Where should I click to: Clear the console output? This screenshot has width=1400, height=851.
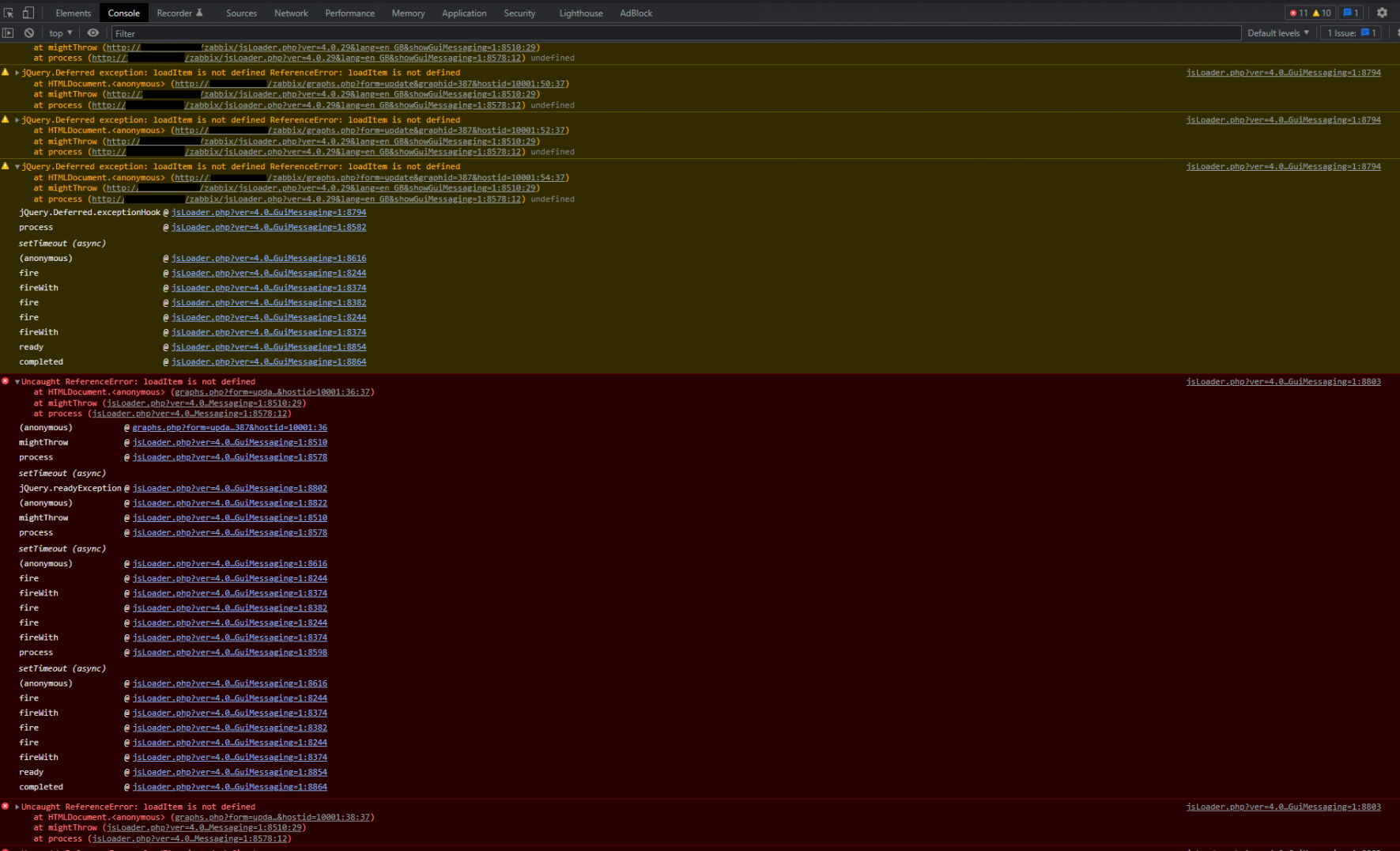28,32
